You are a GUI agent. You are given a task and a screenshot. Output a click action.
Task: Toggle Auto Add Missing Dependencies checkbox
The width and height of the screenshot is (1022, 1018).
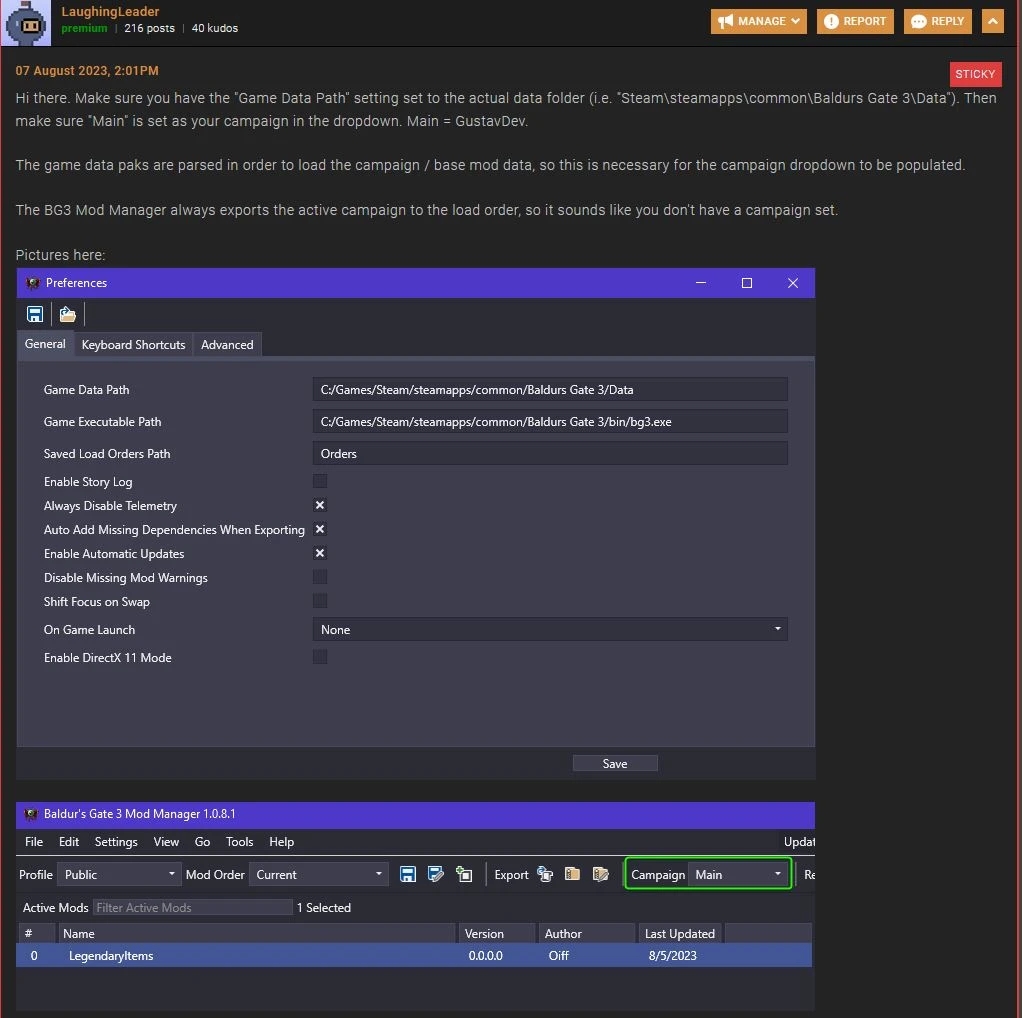pos(320,529)
